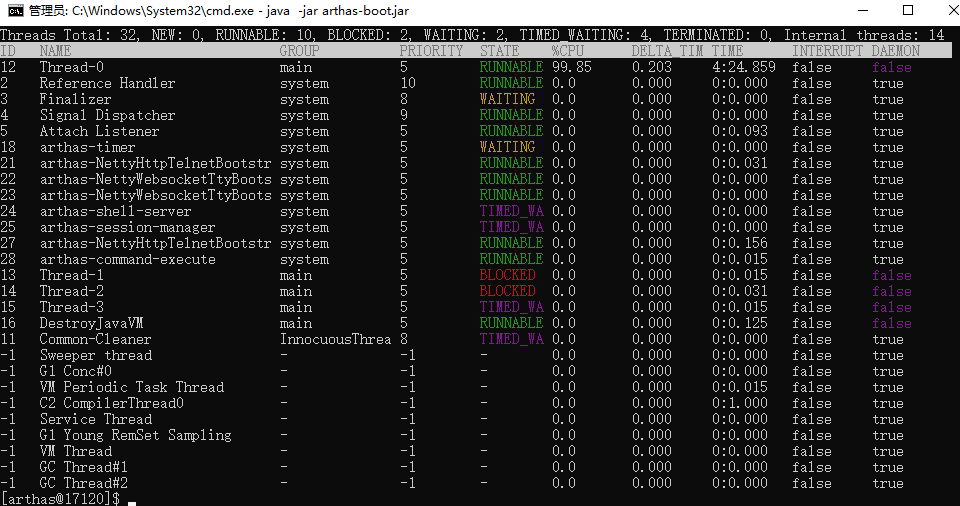This screenshot has height=506, width=960.
Task: Click the 99.85 CPU usage value
Action: pos(572,67)
